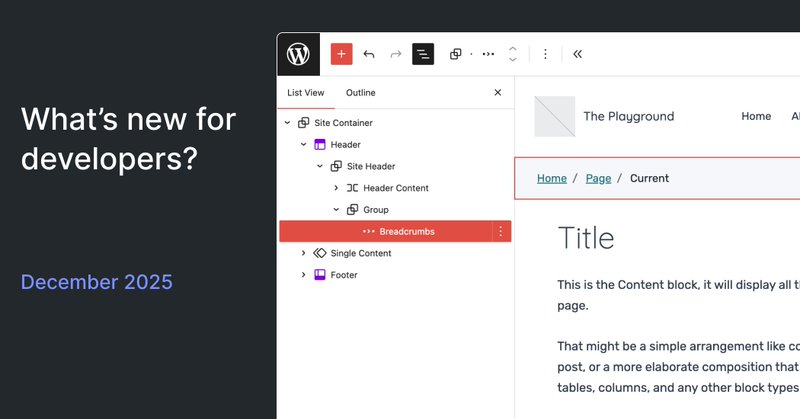Click The Playground site title
The width and height of the screenshot is (800, 419).
click(629, 116)
